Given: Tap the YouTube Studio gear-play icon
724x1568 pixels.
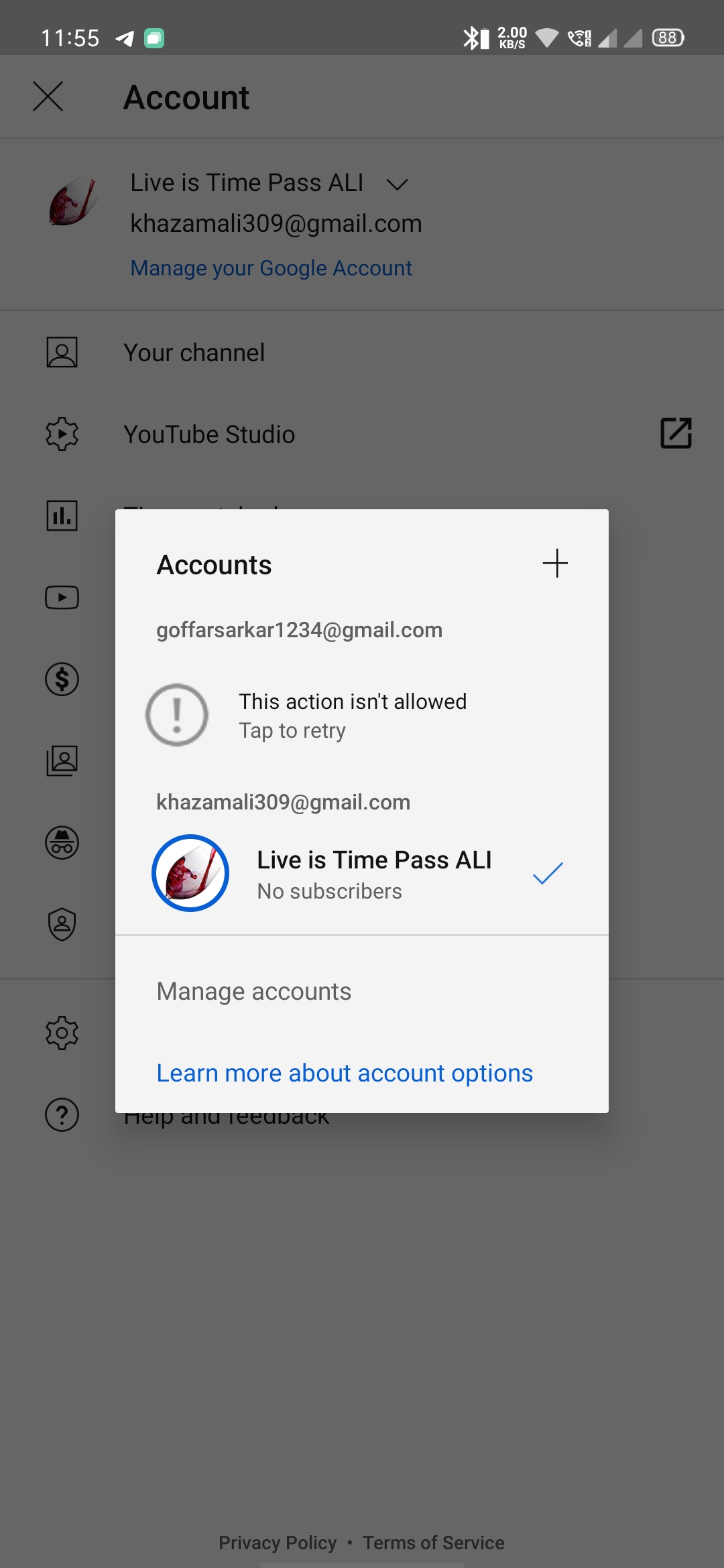Looking at the screenshot, I should [x=62, y=434].
